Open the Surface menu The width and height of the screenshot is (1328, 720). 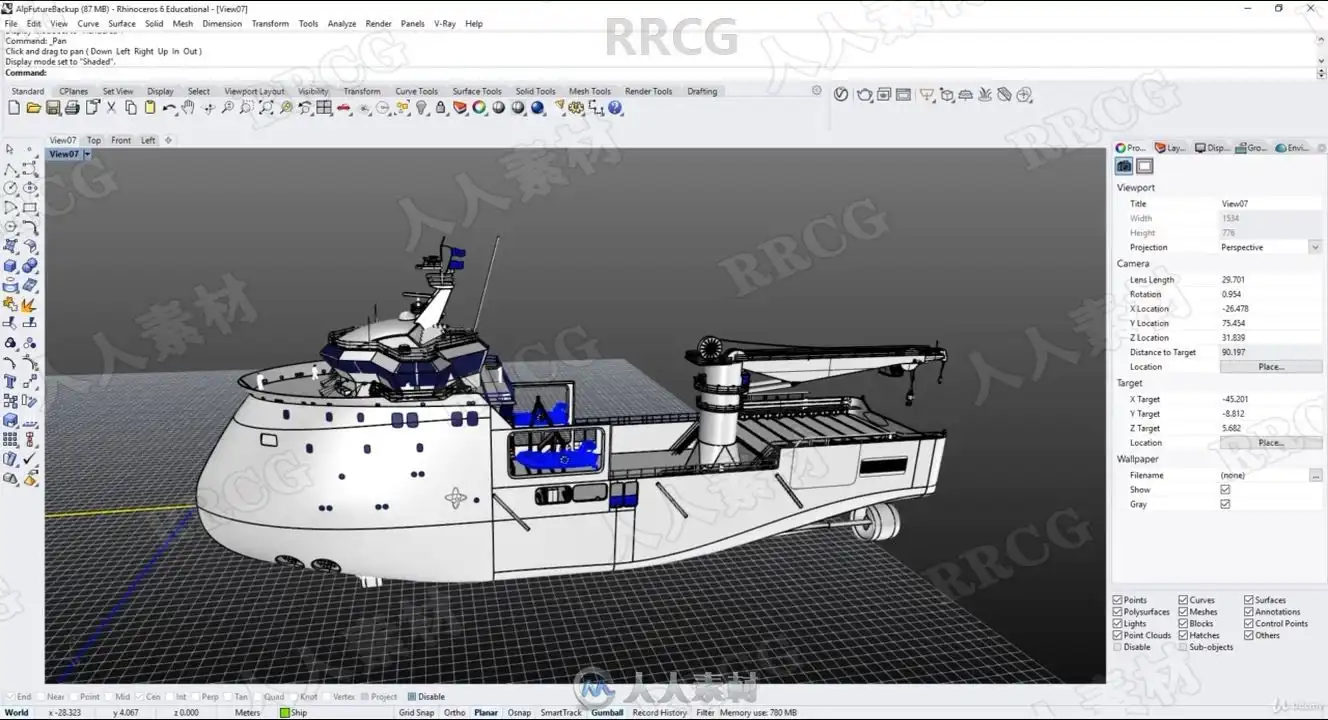[122, 24]
